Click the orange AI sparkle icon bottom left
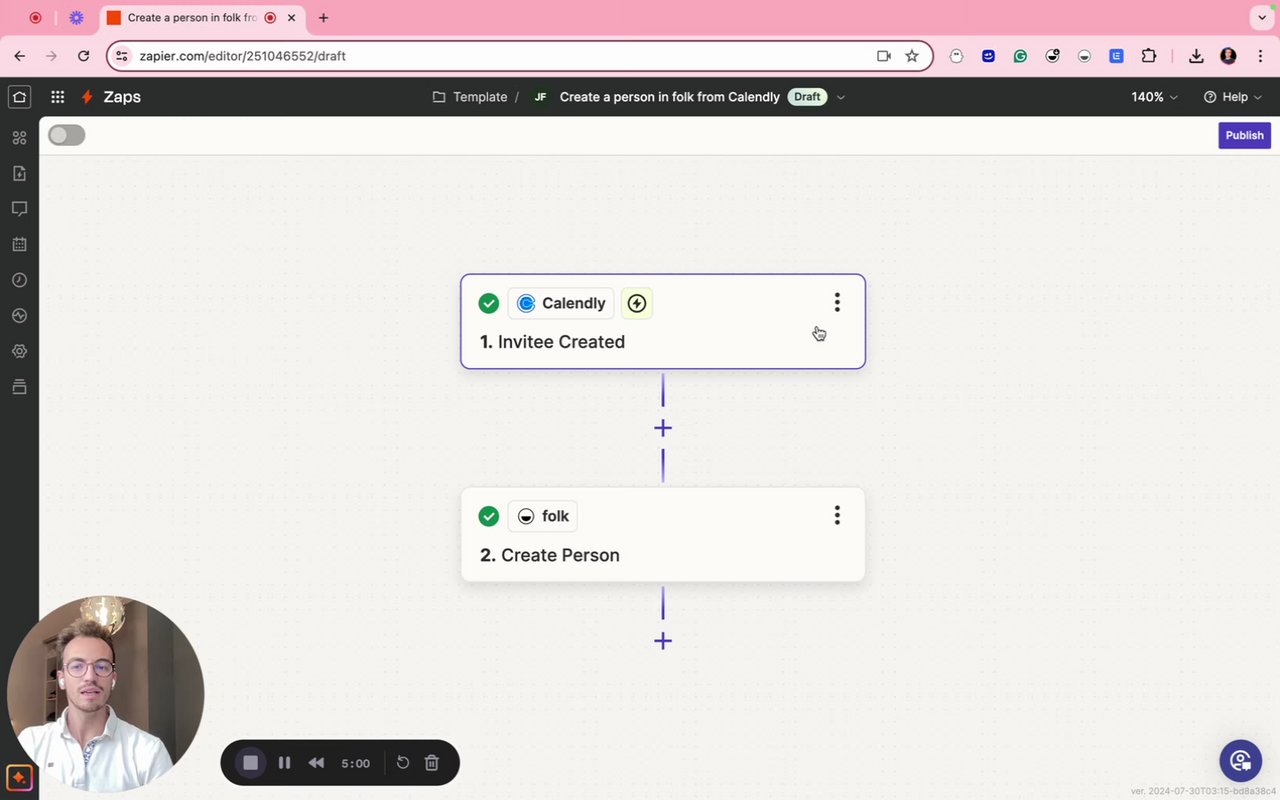This screenshot has width=1280, height=800. [19, 777]
